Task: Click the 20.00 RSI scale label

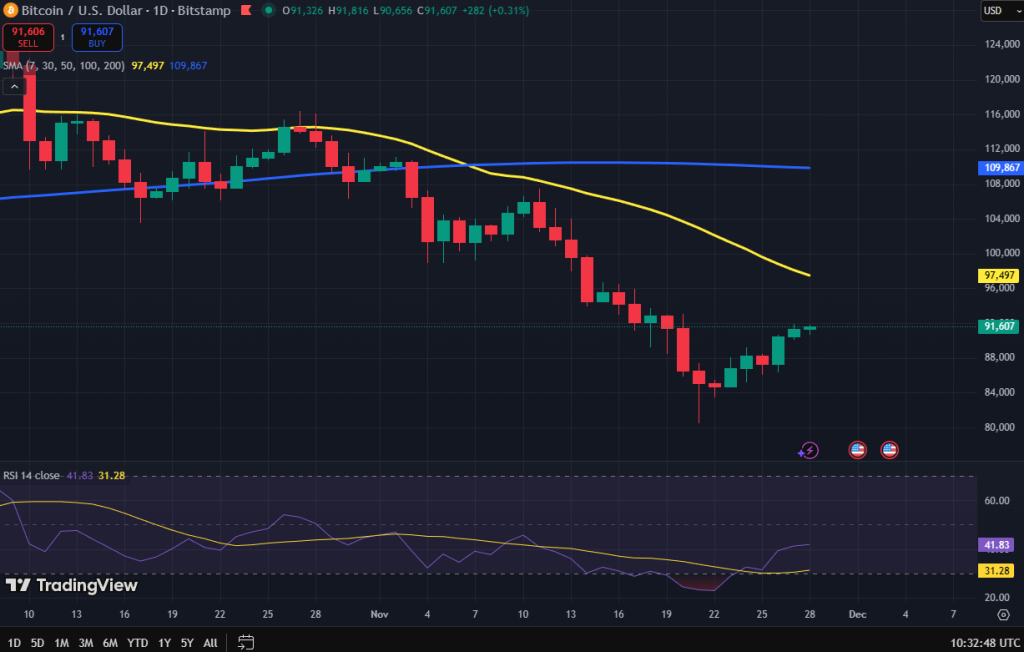Action: tap(997, 597)
